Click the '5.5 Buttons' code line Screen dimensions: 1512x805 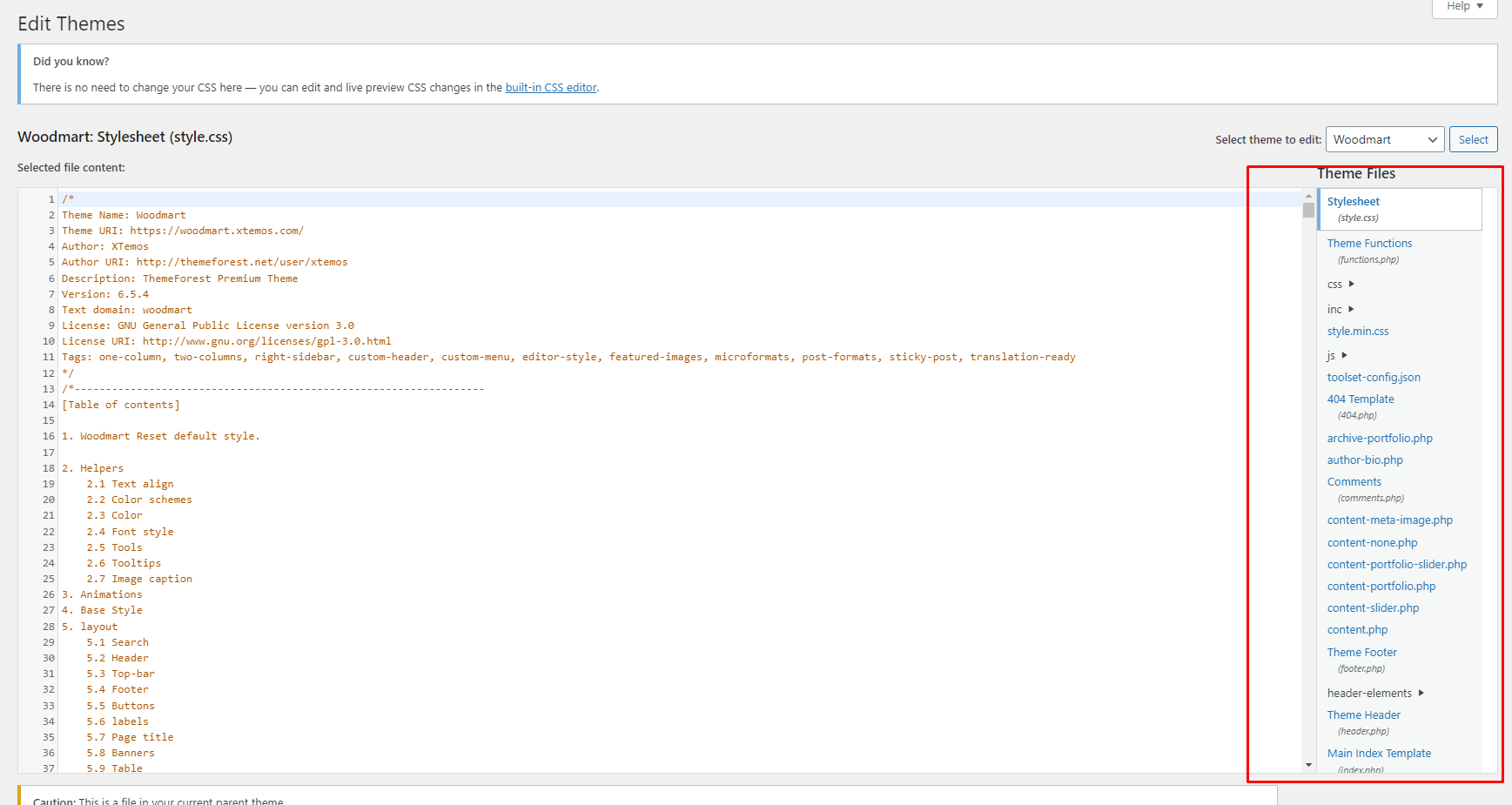click(120, 706)
